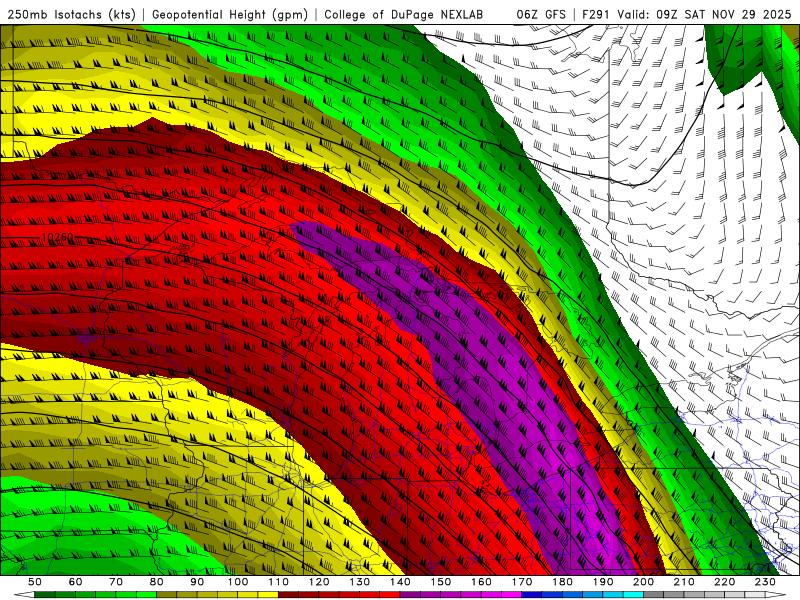Screen dimensions: 800x600
Task: Click the legend value 150
Action: [441, 582]
